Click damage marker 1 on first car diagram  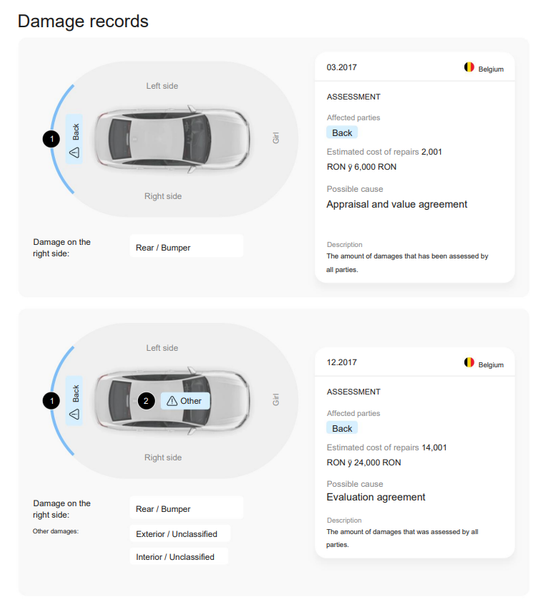(x=51, y=139)
